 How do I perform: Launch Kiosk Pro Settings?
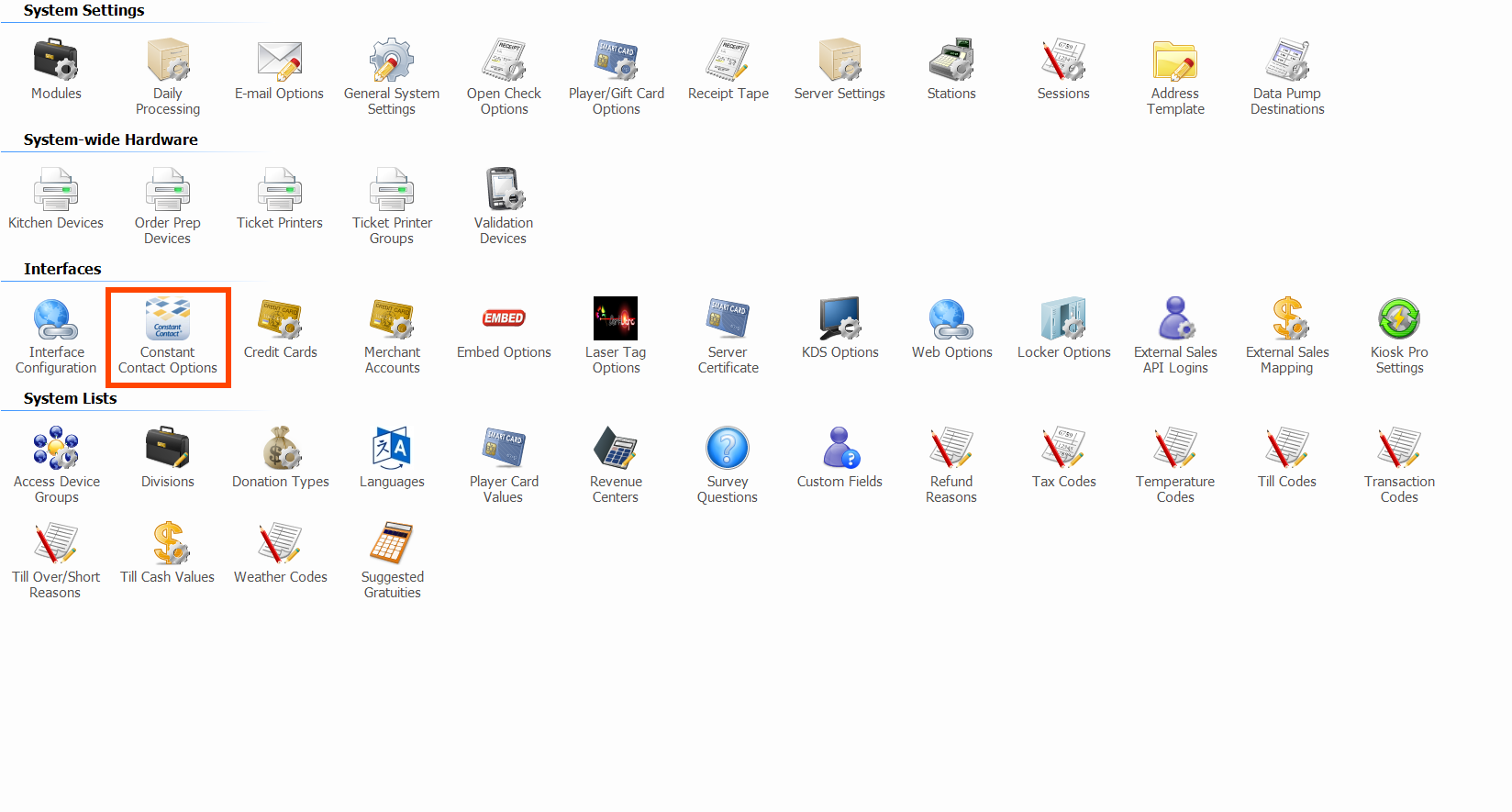pyautogui.click(x=1399, y=319)
